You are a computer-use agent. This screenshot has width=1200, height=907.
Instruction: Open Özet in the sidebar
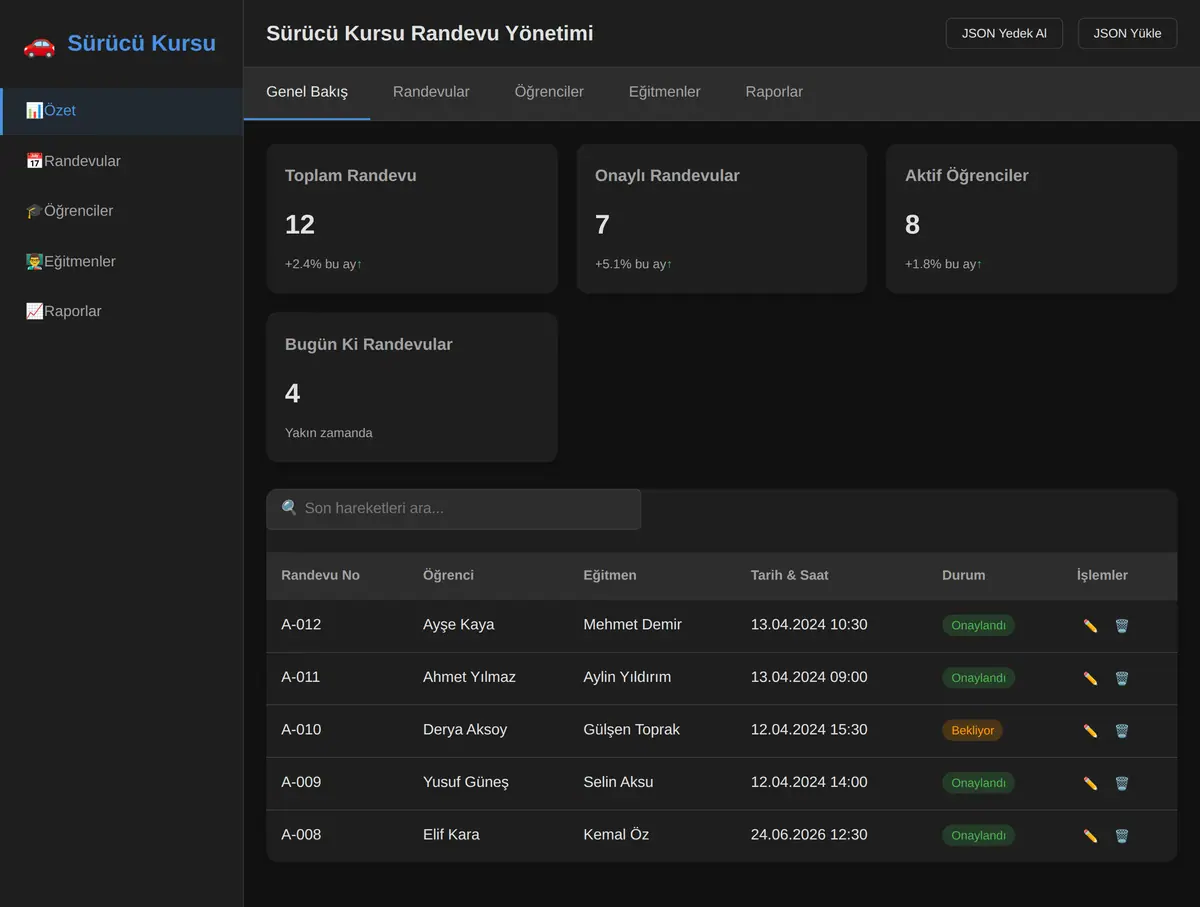(121, 111)
